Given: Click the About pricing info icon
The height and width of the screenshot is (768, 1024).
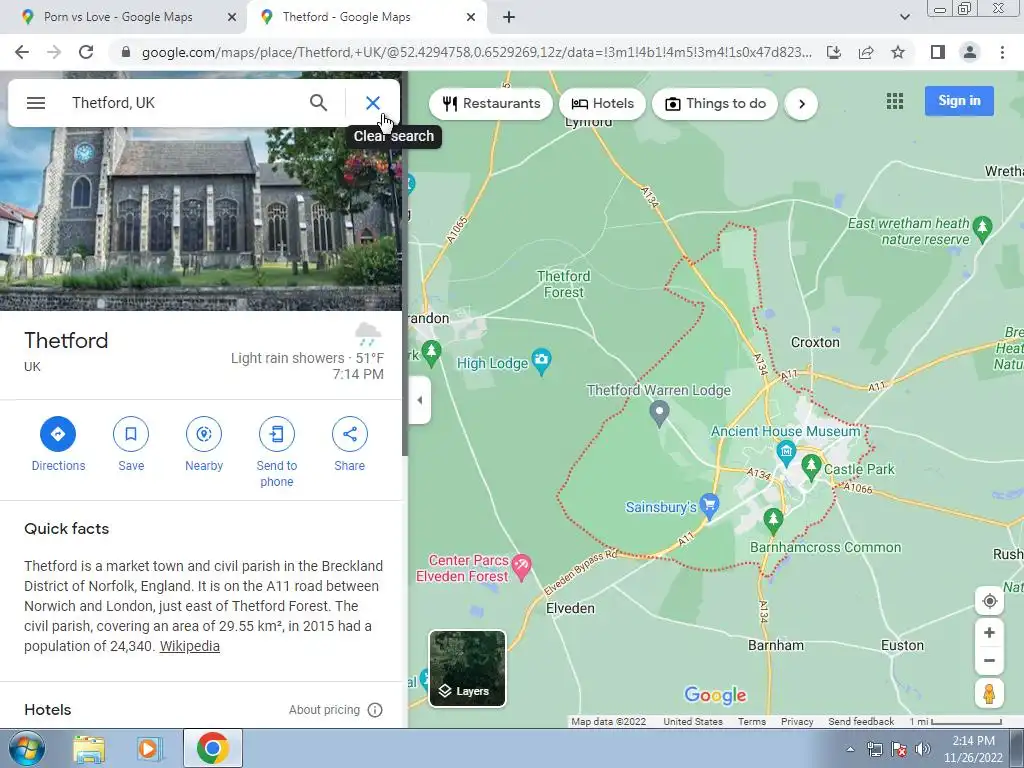Looking at the screenshot, I should [375, 710].
